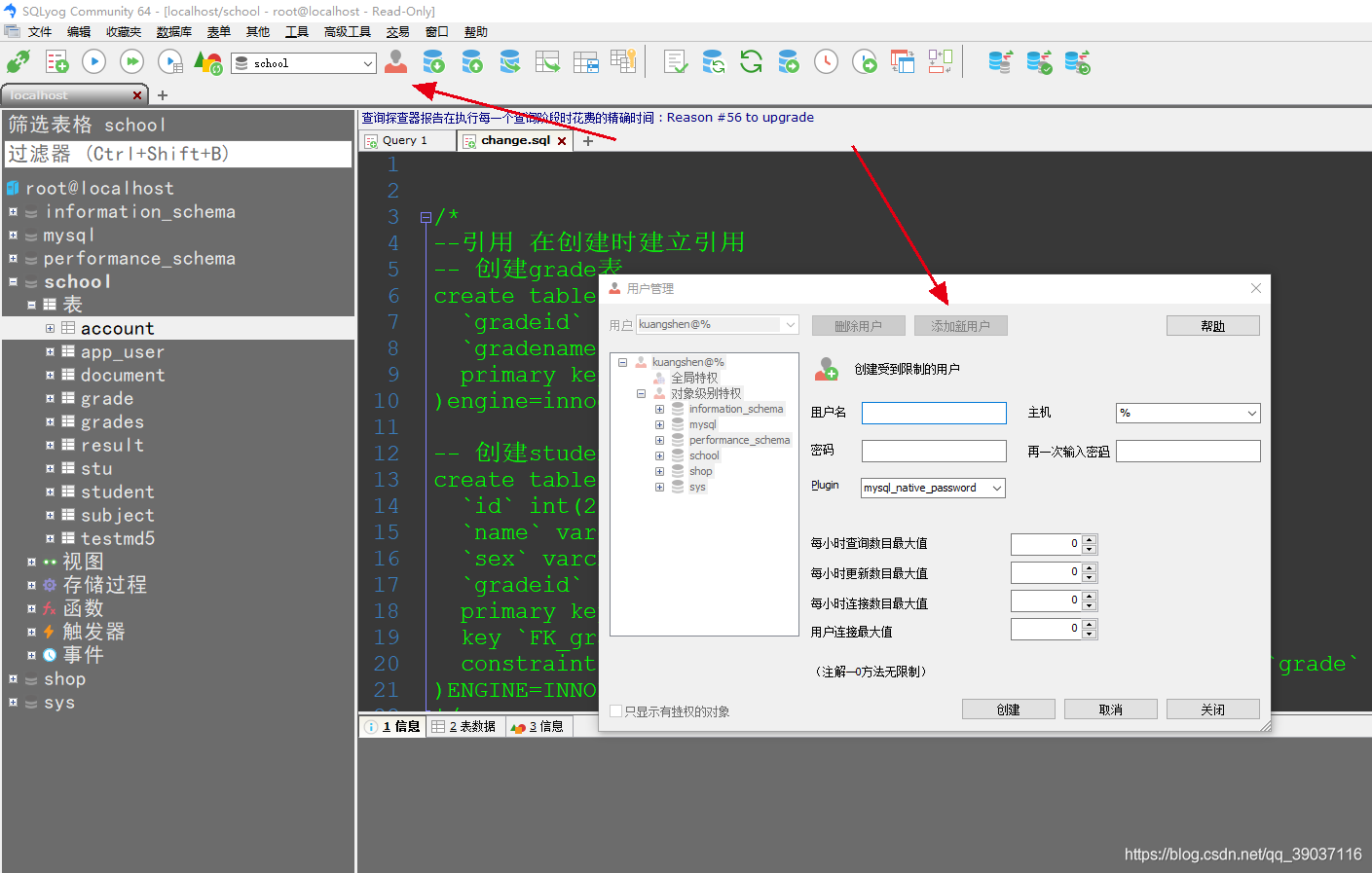Click the schema designer boxes icon
This screenshot has height=873, width=1372.
(941, 62)
